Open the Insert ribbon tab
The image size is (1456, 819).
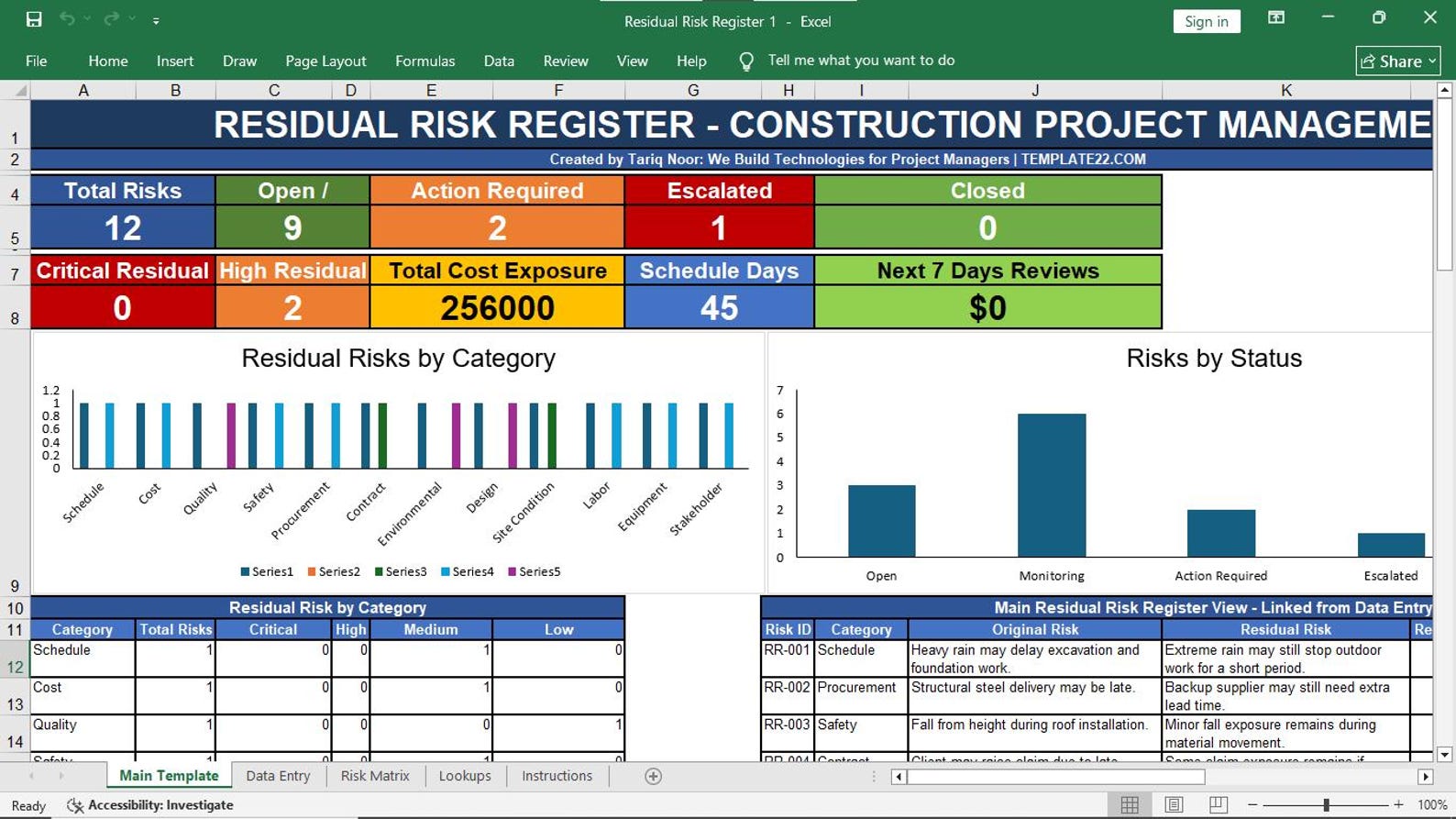tap(174, 61)
